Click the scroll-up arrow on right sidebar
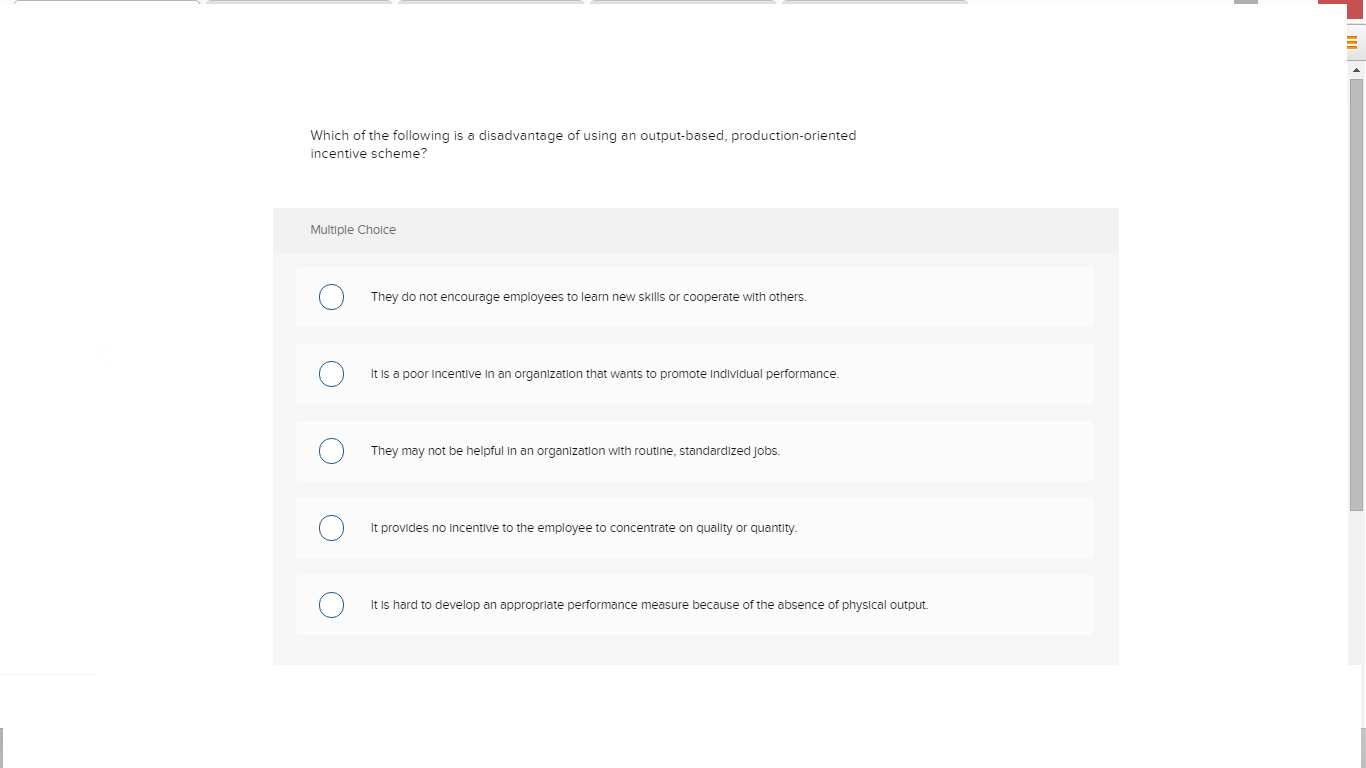Image resolution: width=1366 pixels, height=768 pixels. pos(1358,68)
